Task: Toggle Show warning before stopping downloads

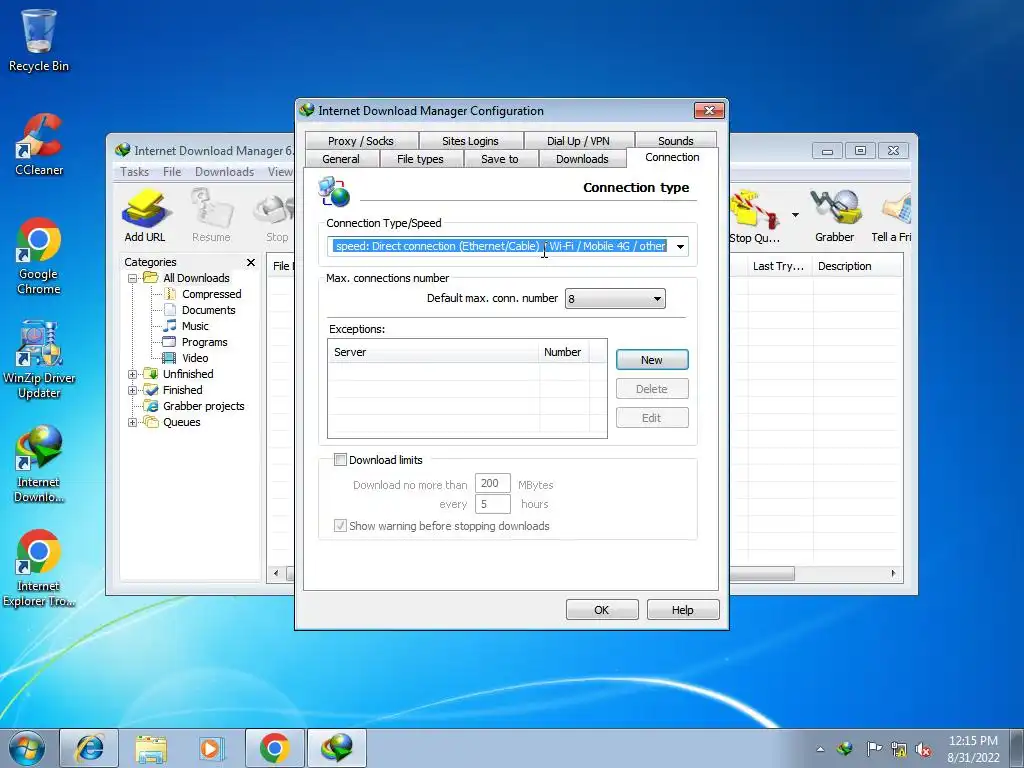Action: (340, 526)
